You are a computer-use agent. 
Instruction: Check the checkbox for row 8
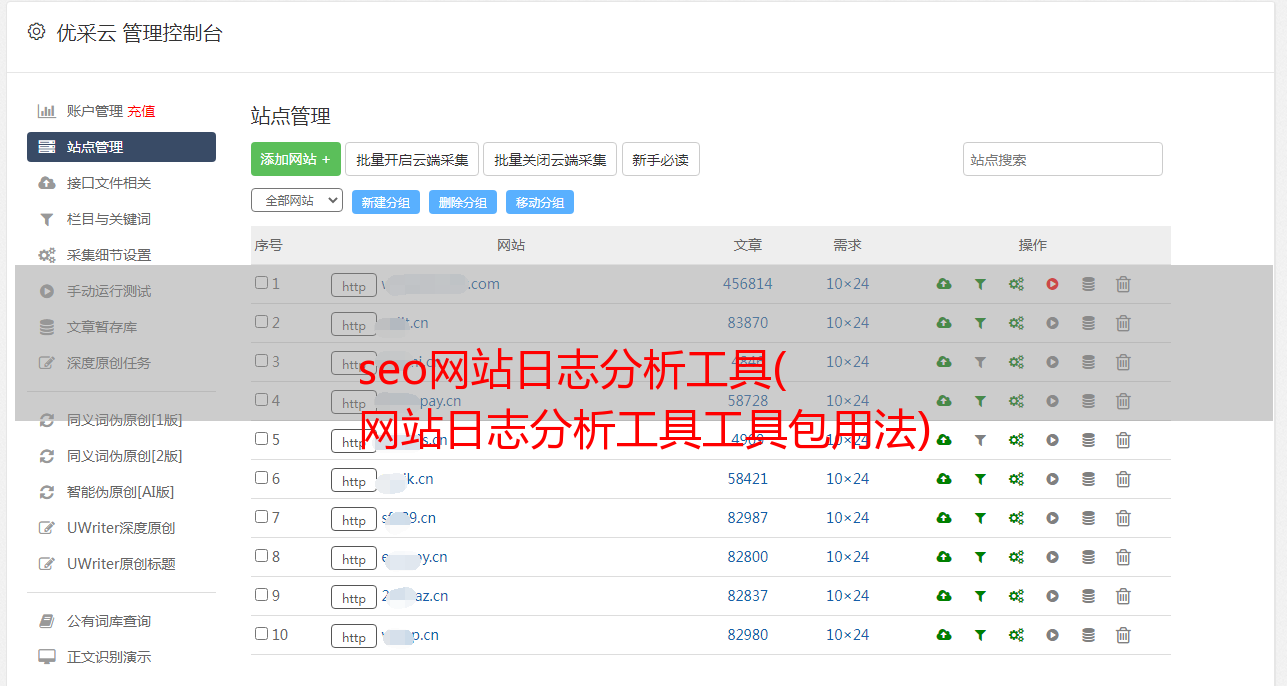pos(261,556)
